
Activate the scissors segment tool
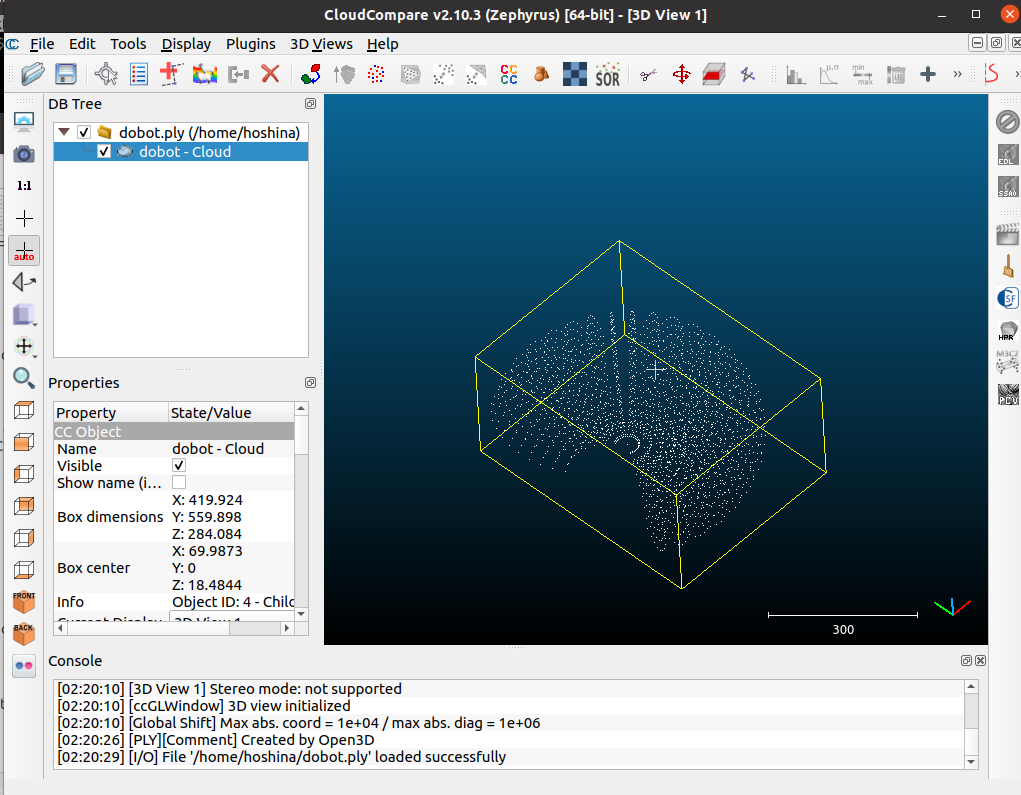pos(648,74)
